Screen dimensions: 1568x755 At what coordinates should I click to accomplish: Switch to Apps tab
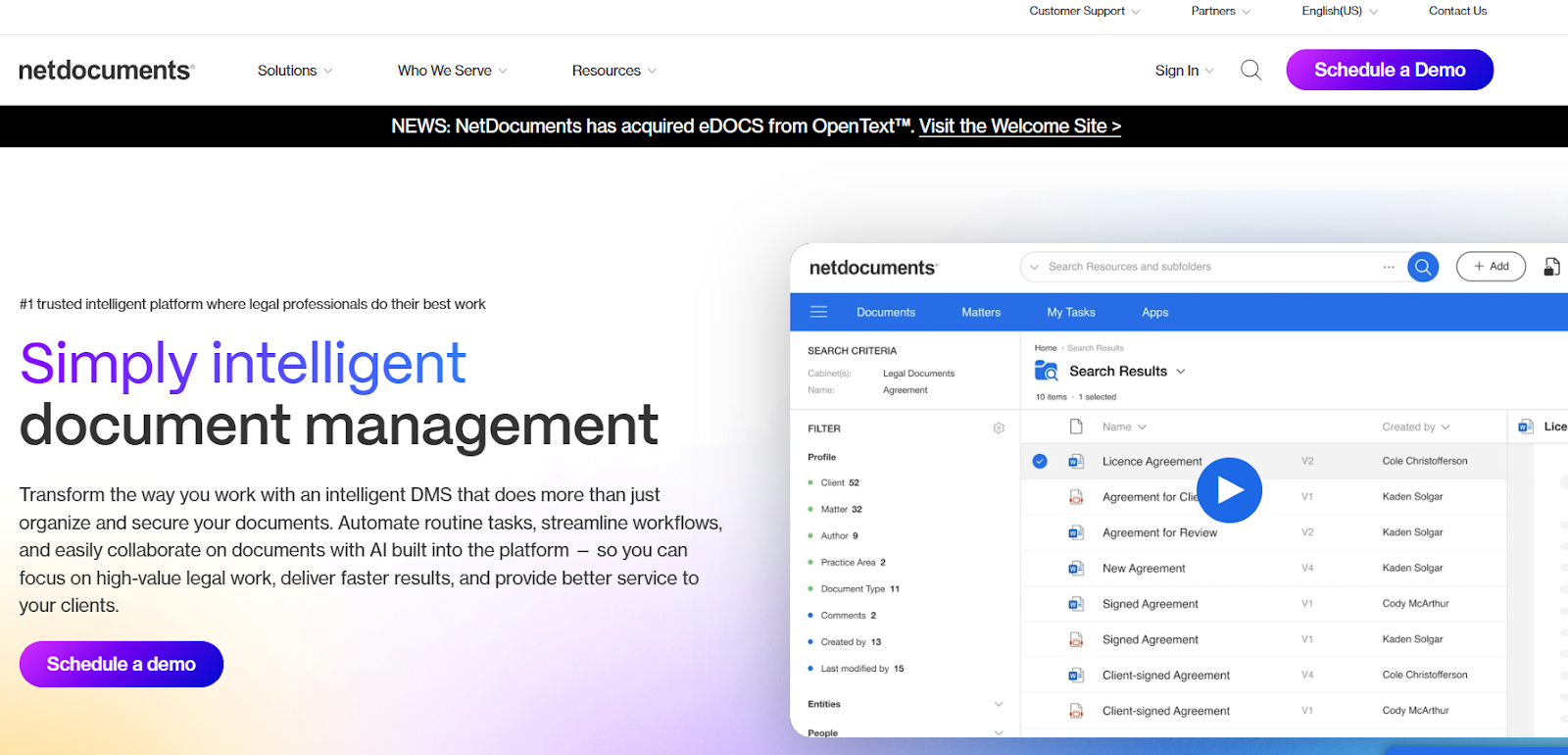(x=1155, y=312)
